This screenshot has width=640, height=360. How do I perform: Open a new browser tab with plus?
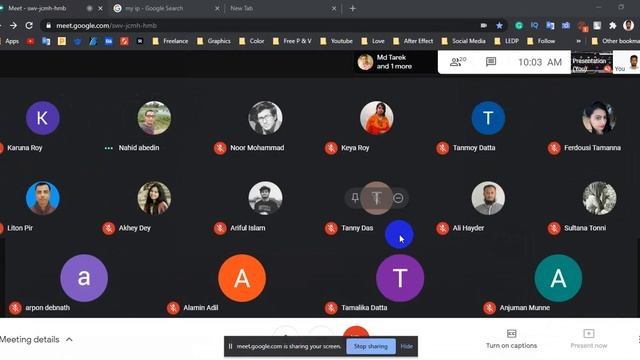pyautogui.click(x=353, y=8)
